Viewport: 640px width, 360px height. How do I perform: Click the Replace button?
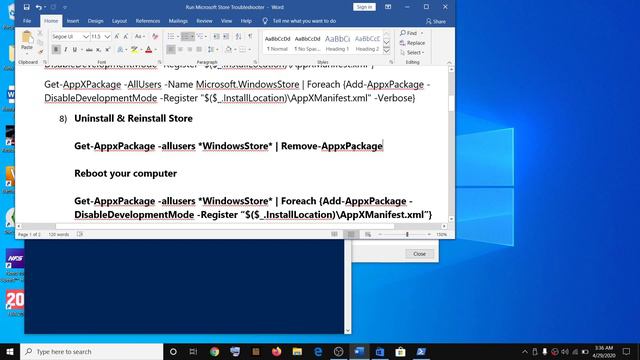[413, 43]
